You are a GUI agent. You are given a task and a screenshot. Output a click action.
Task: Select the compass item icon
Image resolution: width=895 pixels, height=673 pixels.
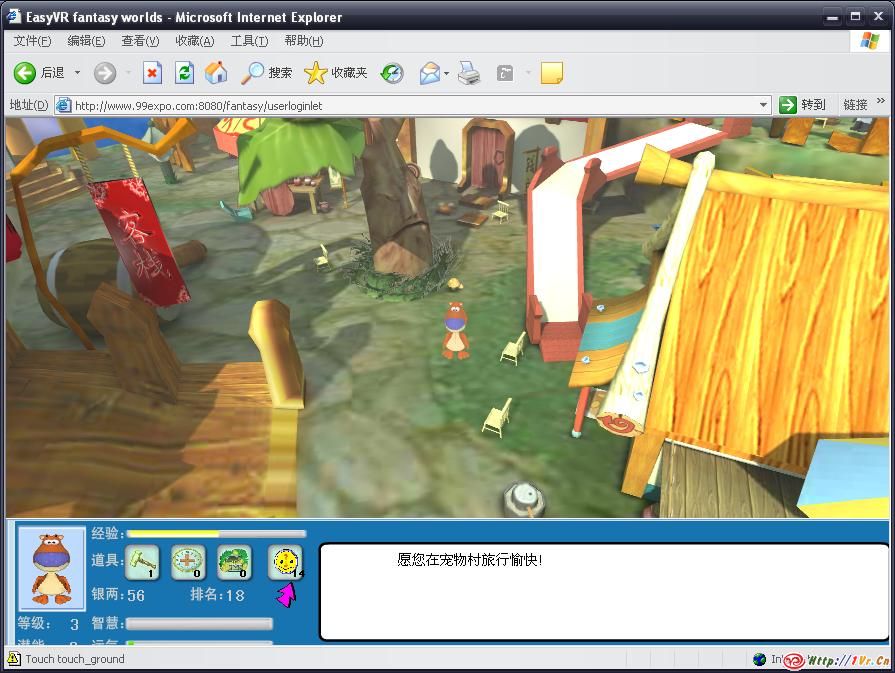188,562
